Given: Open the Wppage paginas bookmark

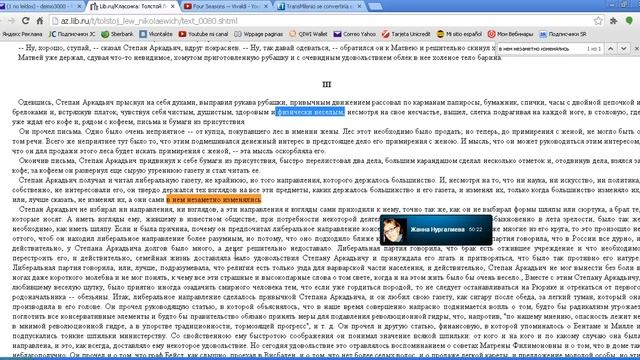Looking at the screenshot, I should pyautogui.click(x=258, y=34).
